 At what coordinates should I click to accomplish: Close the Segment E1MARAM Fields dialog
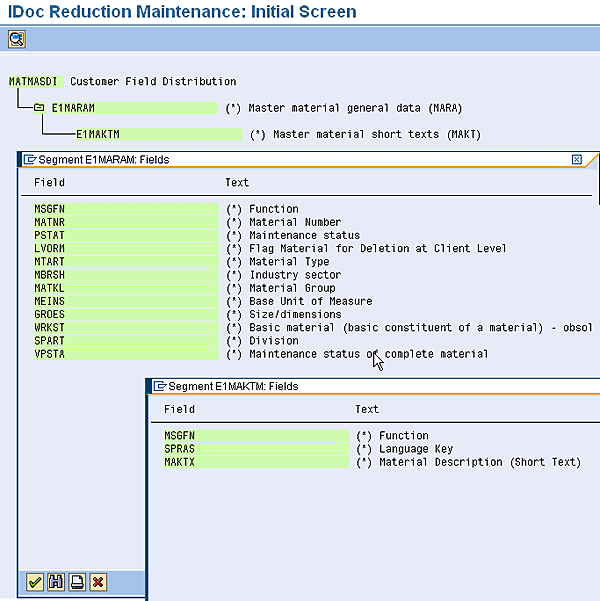[x=577, y=159]
